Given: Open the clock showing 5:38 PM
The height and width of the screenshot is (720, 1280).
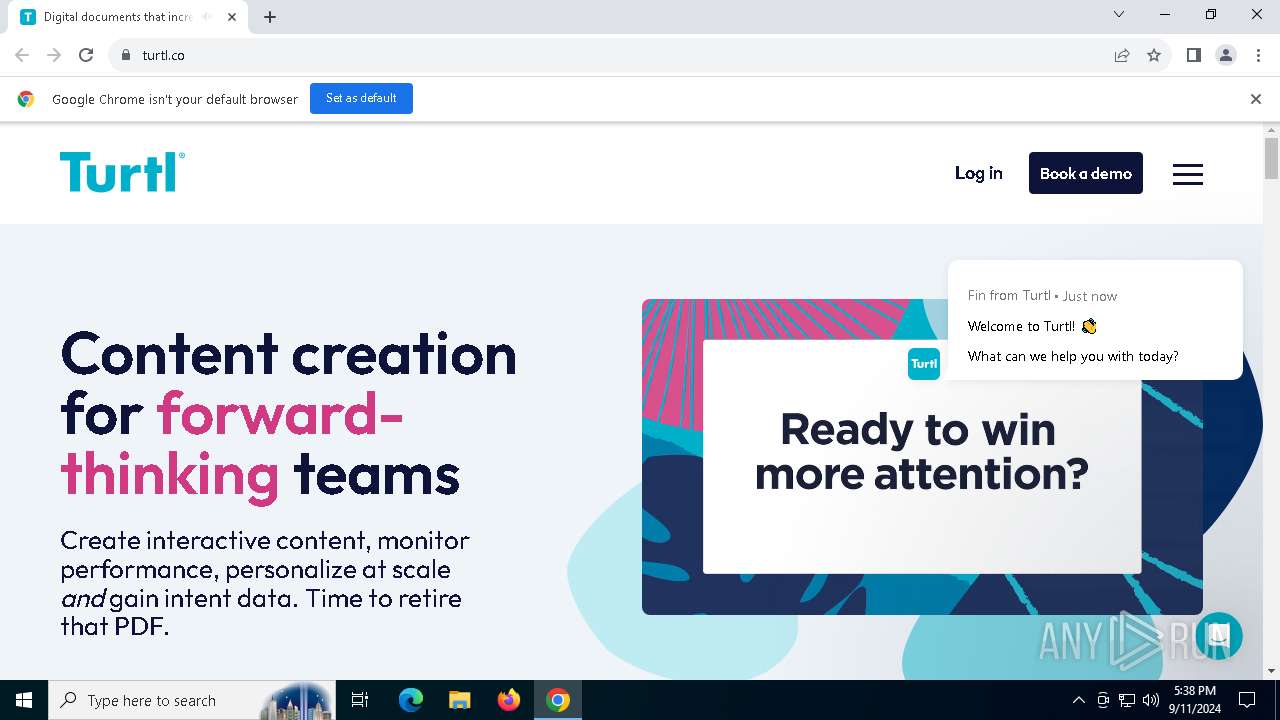Looking at the screenshot, I should [1195, 700].
